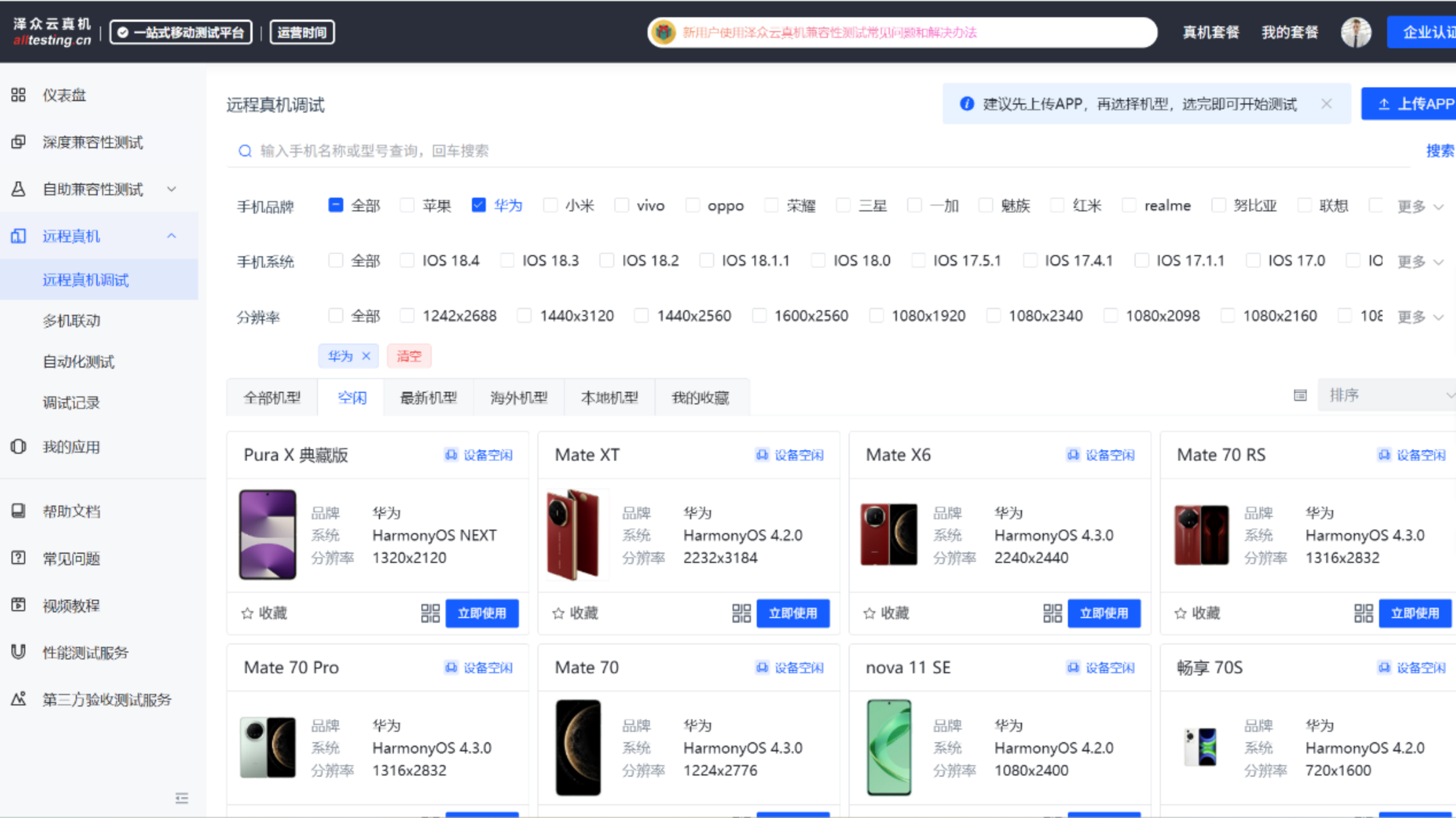Screen dimensions: 1456x818
Task: Open 多机联动 in the sidebar
Action: point(72,321)
